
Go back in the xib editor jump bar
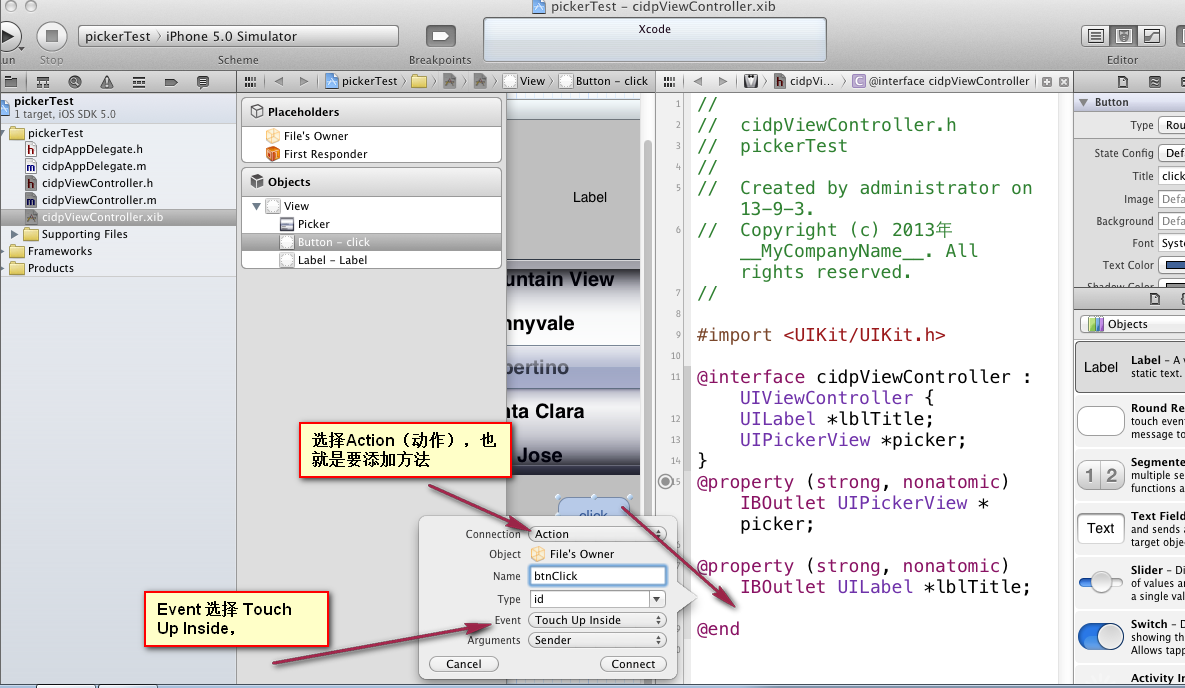(x=279, y=82)
